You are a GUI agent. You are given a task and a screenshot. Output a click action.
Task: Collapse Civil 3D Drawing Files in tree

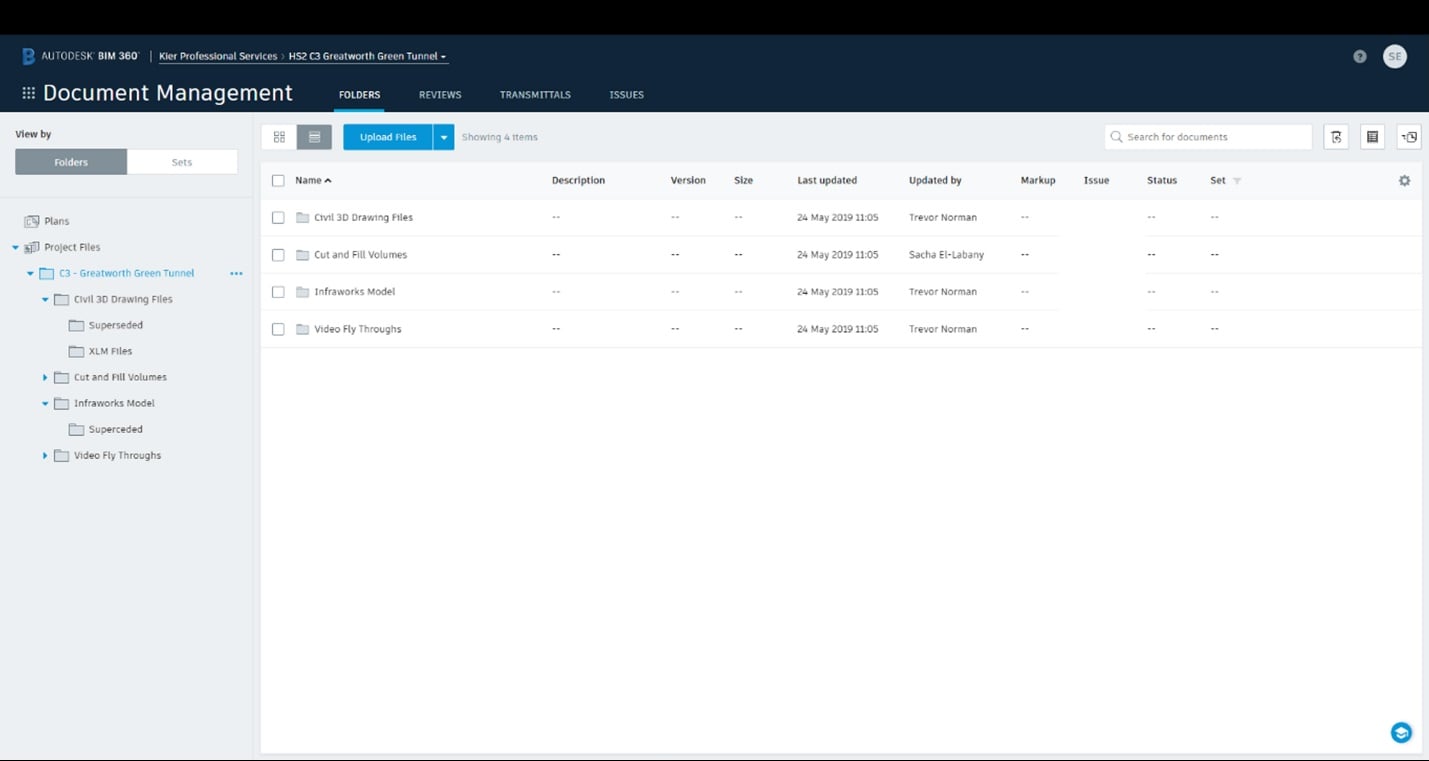pyautogui.click(x=45, y=299)
